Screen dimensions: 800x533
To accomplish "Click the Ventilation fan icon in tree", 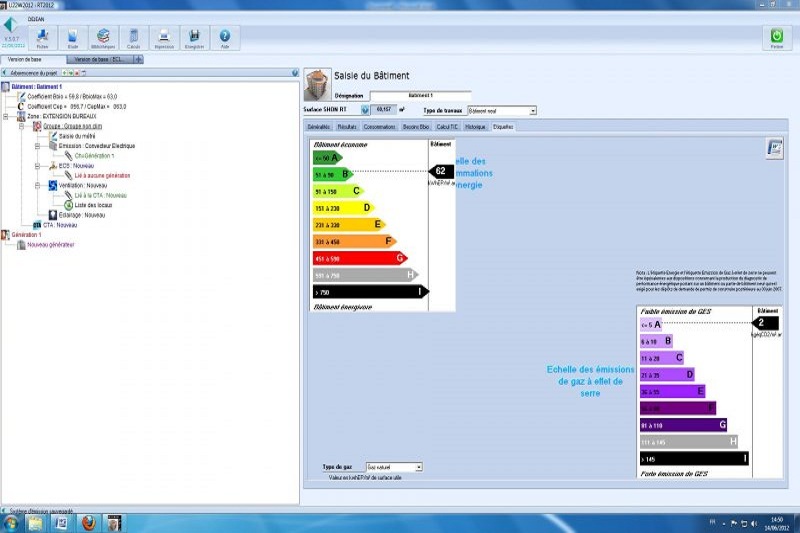I will [x=53, y=185].
